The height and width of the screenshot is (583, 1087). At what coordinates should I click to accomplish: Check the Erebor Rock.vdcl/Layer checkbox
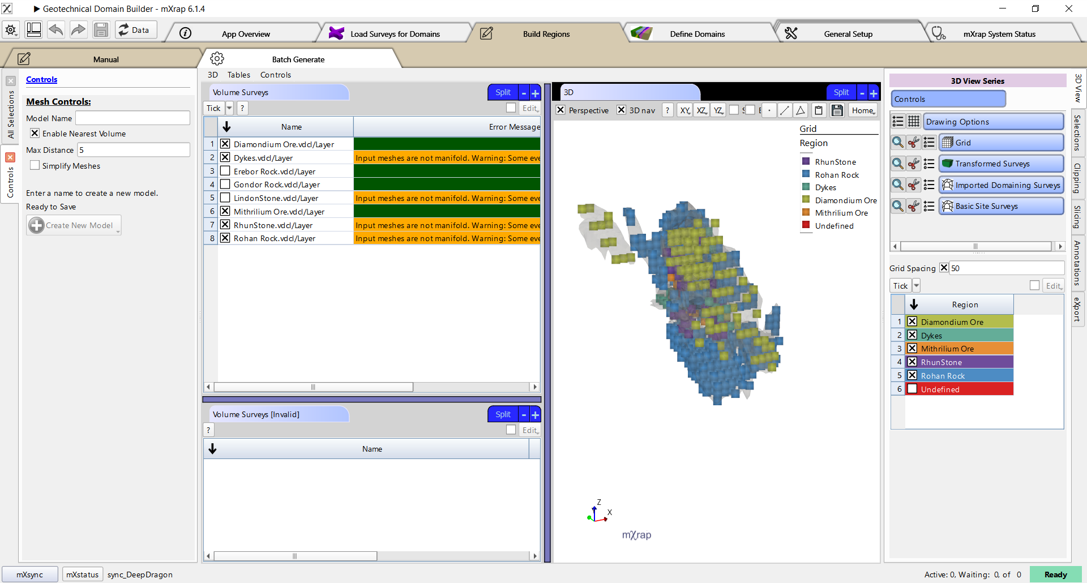[225, 171]
